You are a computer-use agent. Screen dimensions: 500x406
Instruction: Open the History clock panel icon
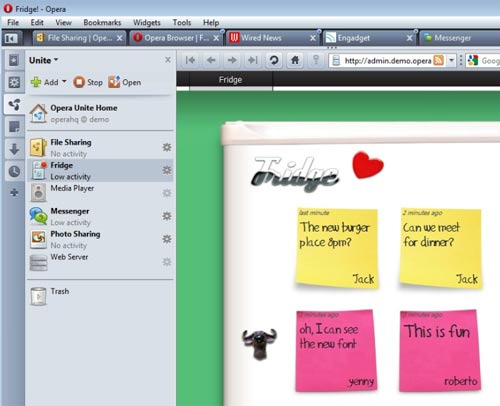tap(14, 171)
